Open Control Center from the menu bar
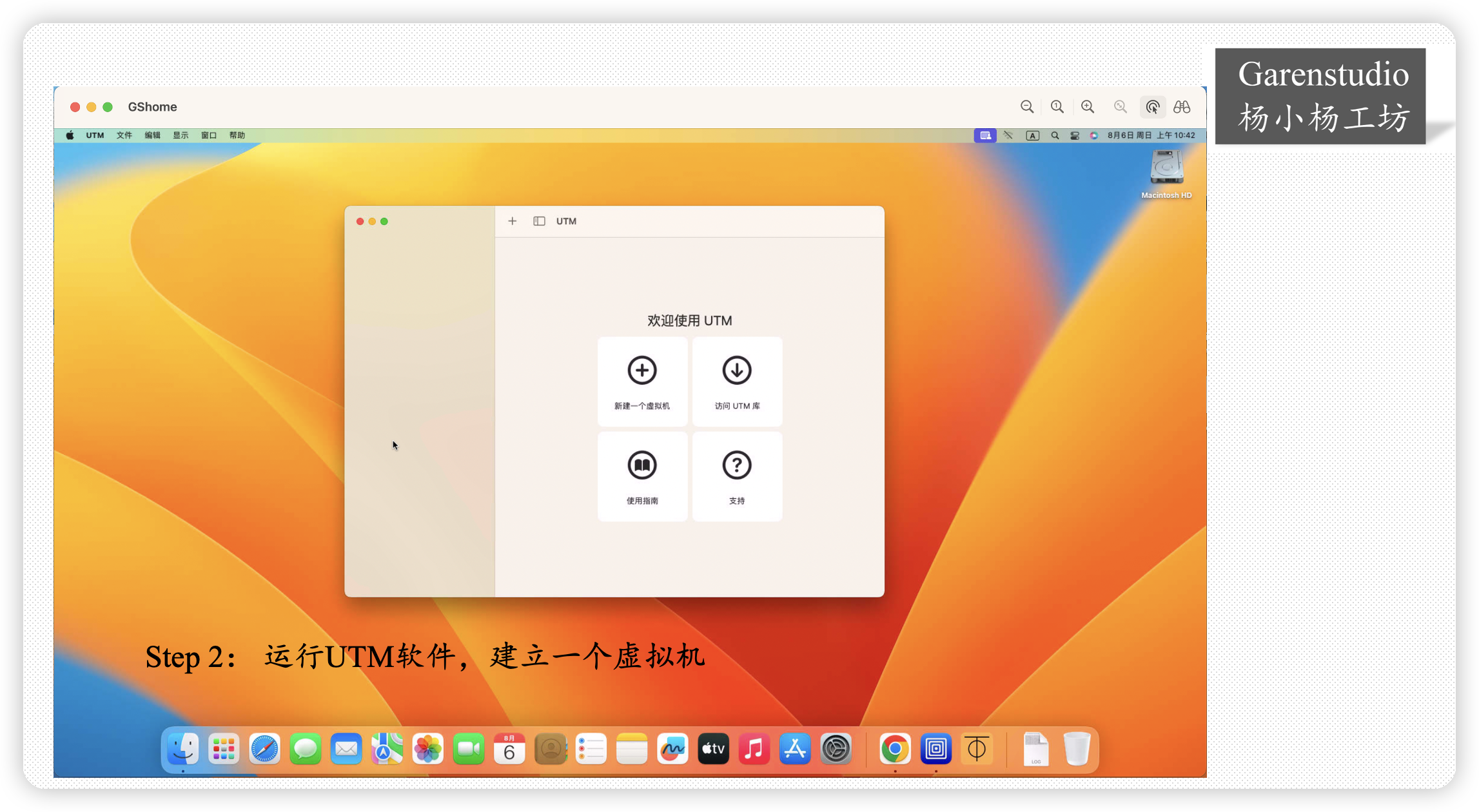The width and height of the screenshot is (1479, 812). (x=1075, y=135)
